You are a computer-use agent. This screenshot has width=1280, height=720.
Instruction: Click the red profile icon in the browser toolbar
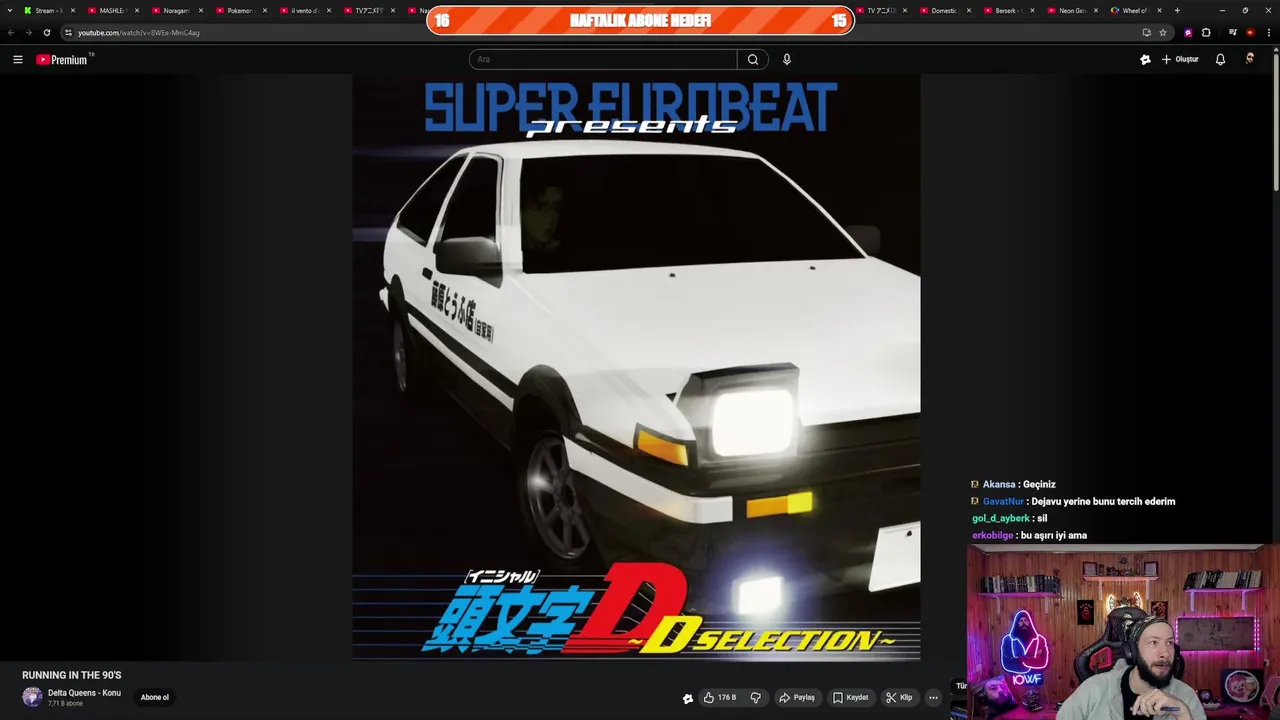coord(1250,32)
